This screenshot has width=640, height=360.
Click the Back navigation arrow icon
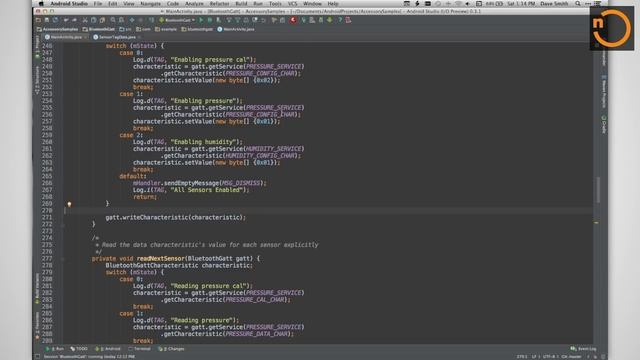tap(132, 20)
